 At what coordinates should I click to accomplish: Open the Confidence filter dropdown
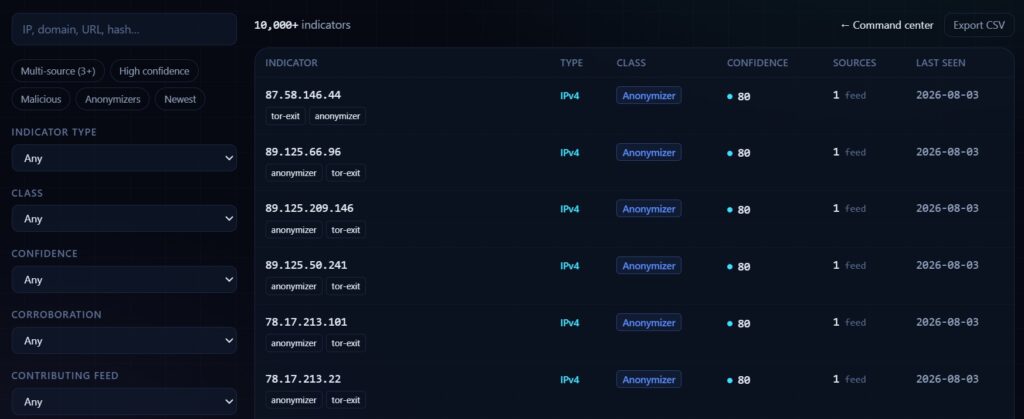click(124, 279)
